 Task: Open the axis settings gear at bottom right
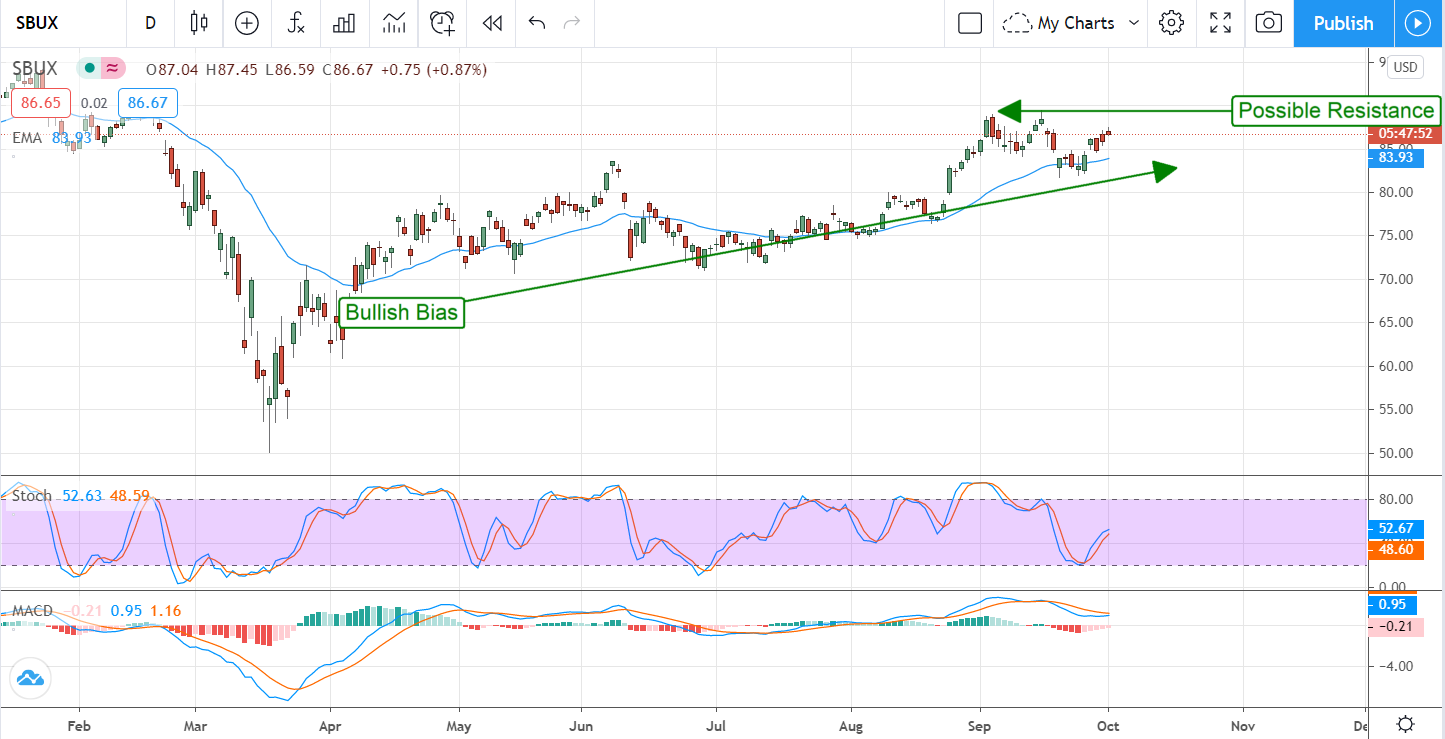1406,724
